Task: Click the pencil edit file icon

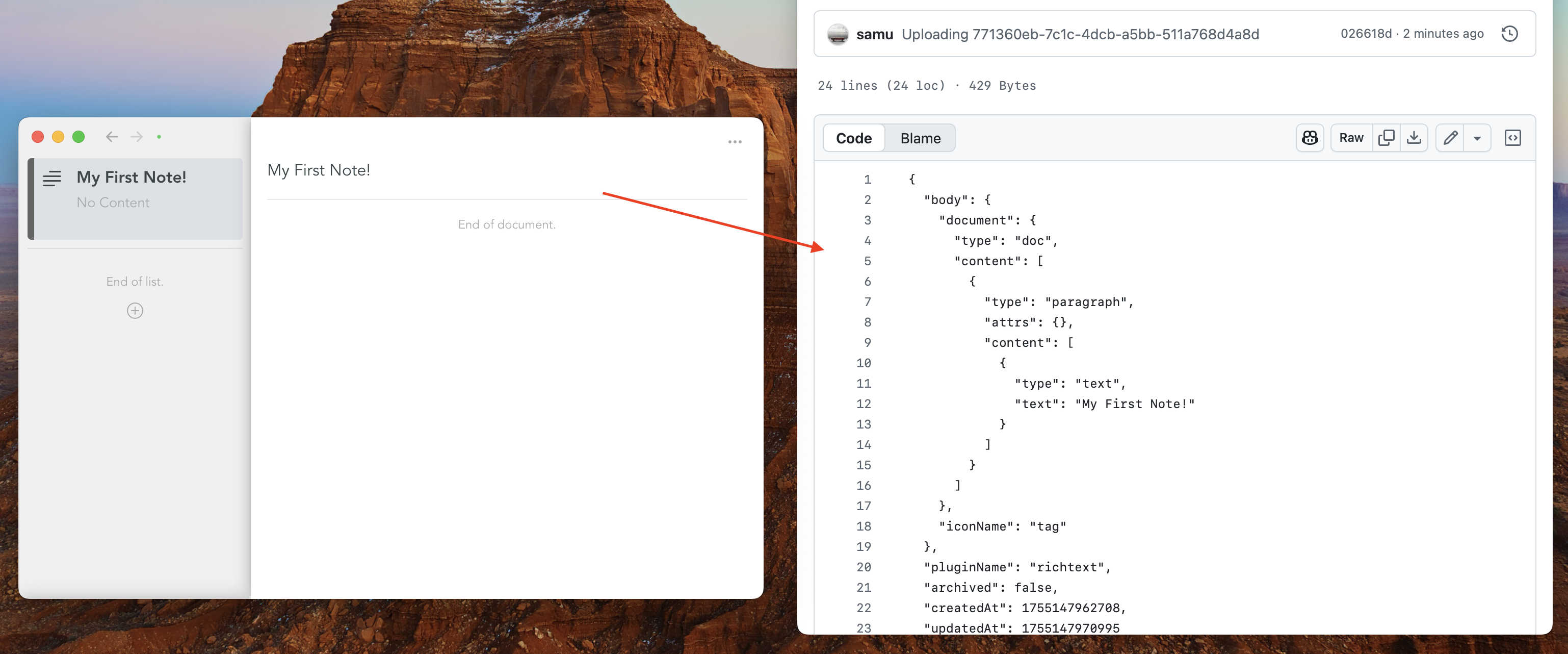Action: pyautogui.click(x=1450, y=138)
